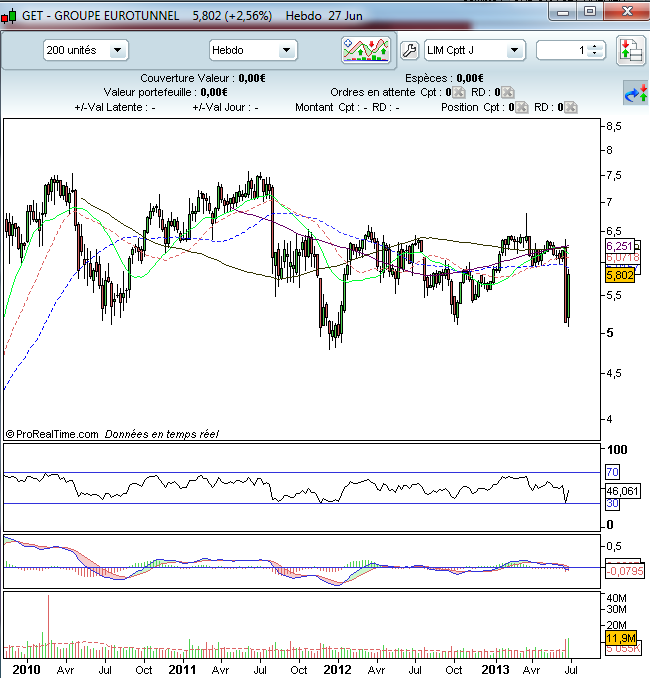Click the 2012 year label on time axis
Viewport: 650px width, 678px height.
tap(337, 670)
